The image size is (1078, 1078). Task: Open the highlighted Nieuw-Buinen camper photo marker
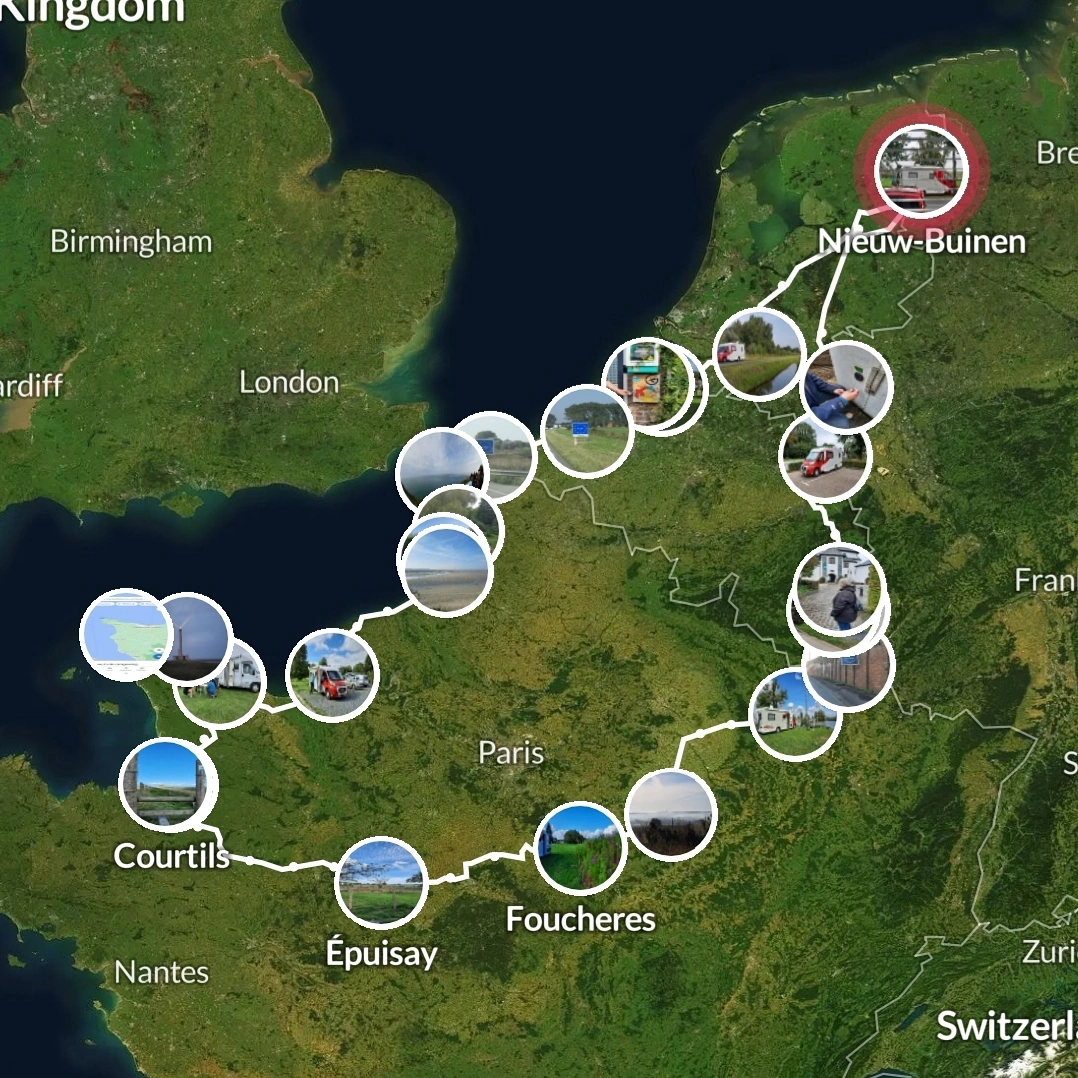(x=921, y=170)
